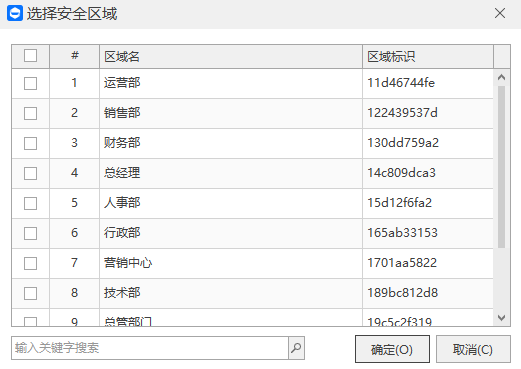
Task: Click the # column header
Action: pyautogui.click(x=74, y=57)
